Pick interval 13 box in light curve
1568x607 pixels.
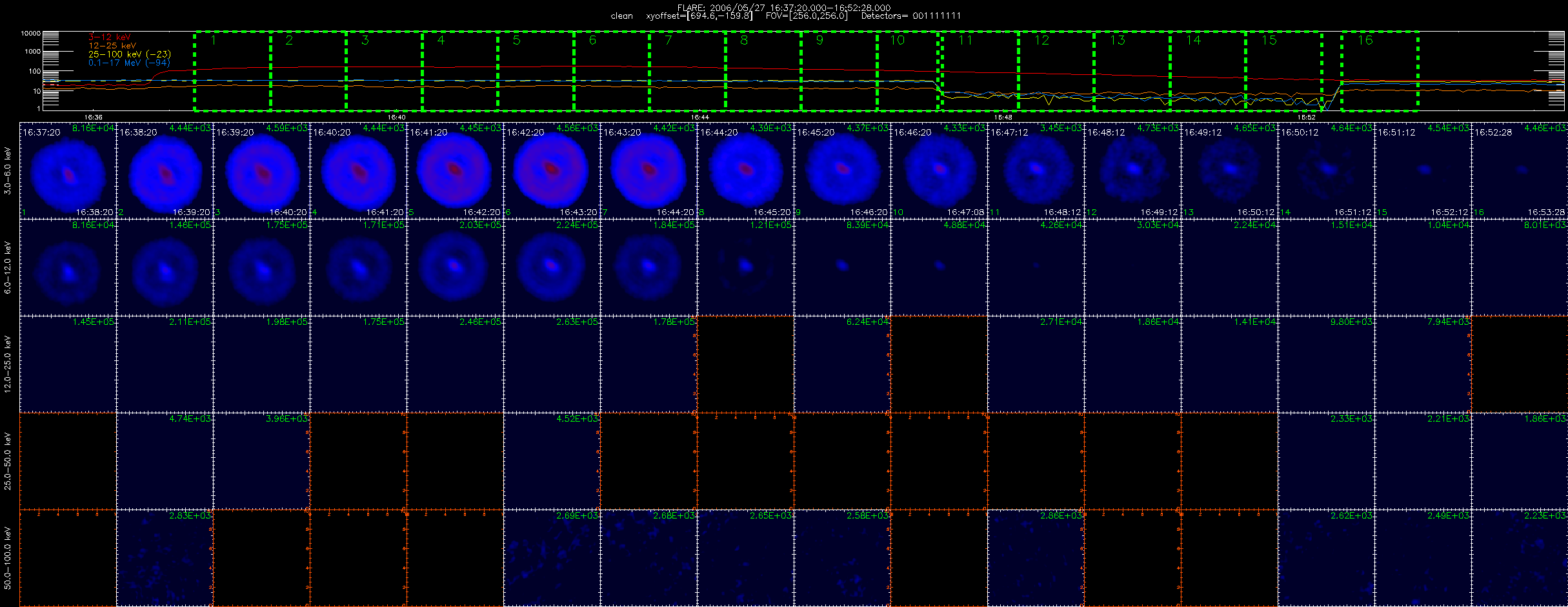[x=1132, y=70]
